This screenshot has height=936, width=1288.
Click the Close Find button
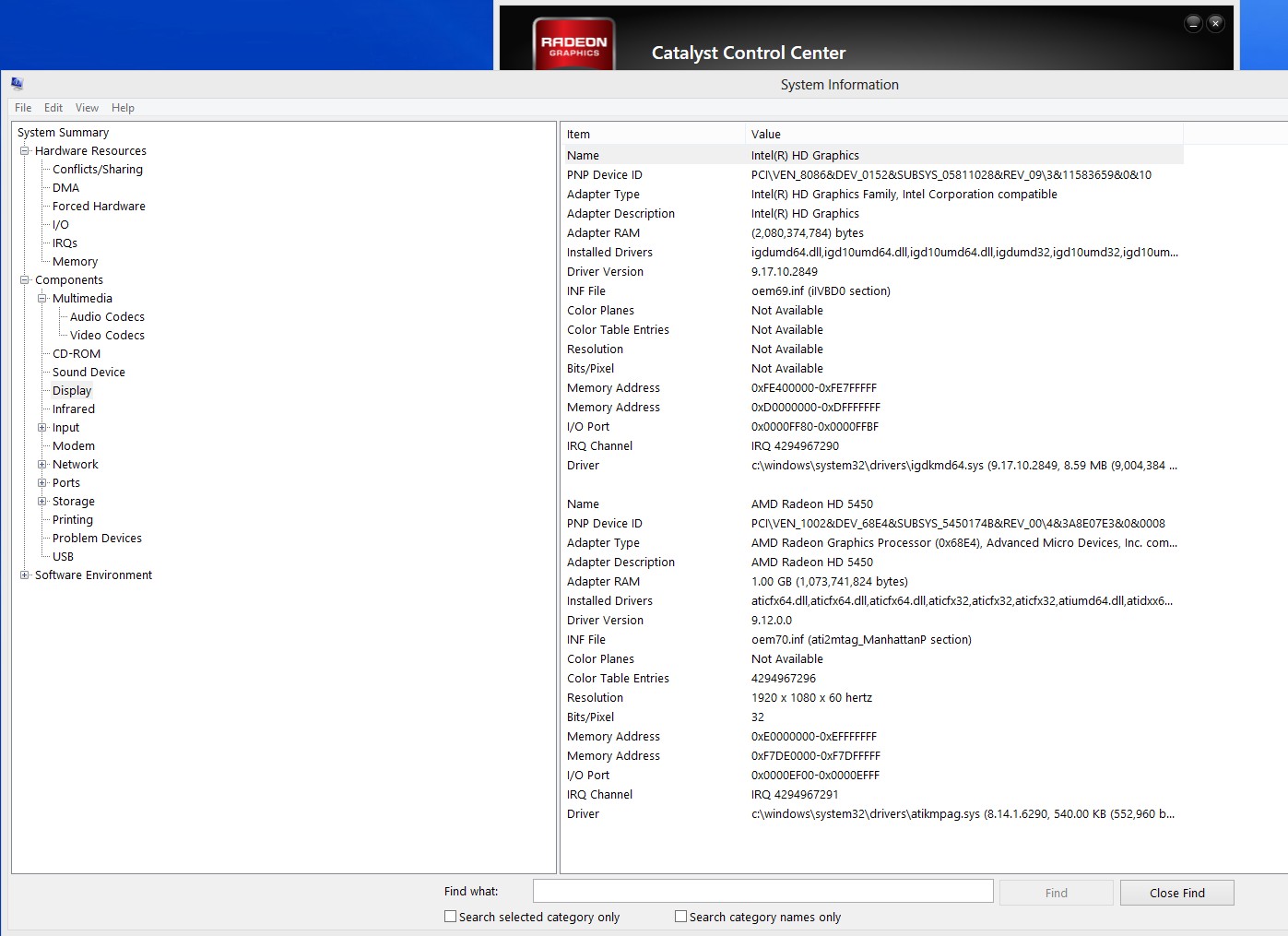(1177, 893)
